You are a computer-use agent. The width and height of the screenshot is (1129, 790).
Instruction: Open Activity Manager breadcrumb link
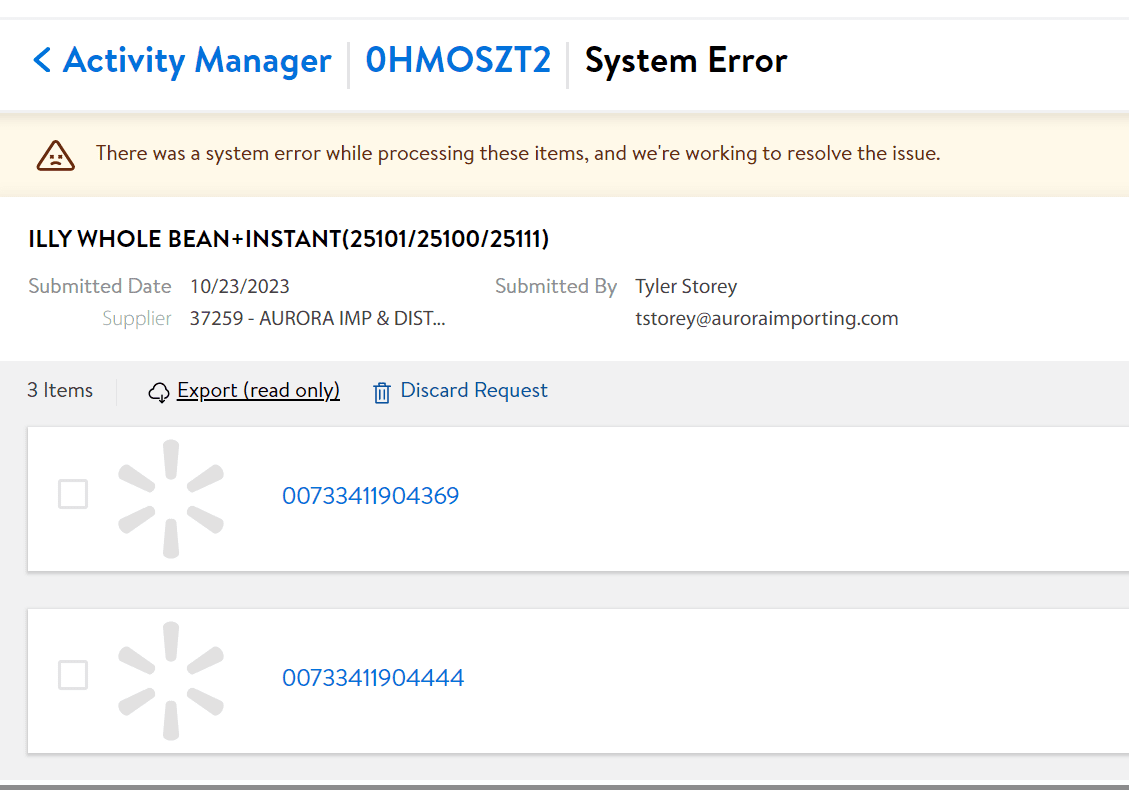click(197, 60)
